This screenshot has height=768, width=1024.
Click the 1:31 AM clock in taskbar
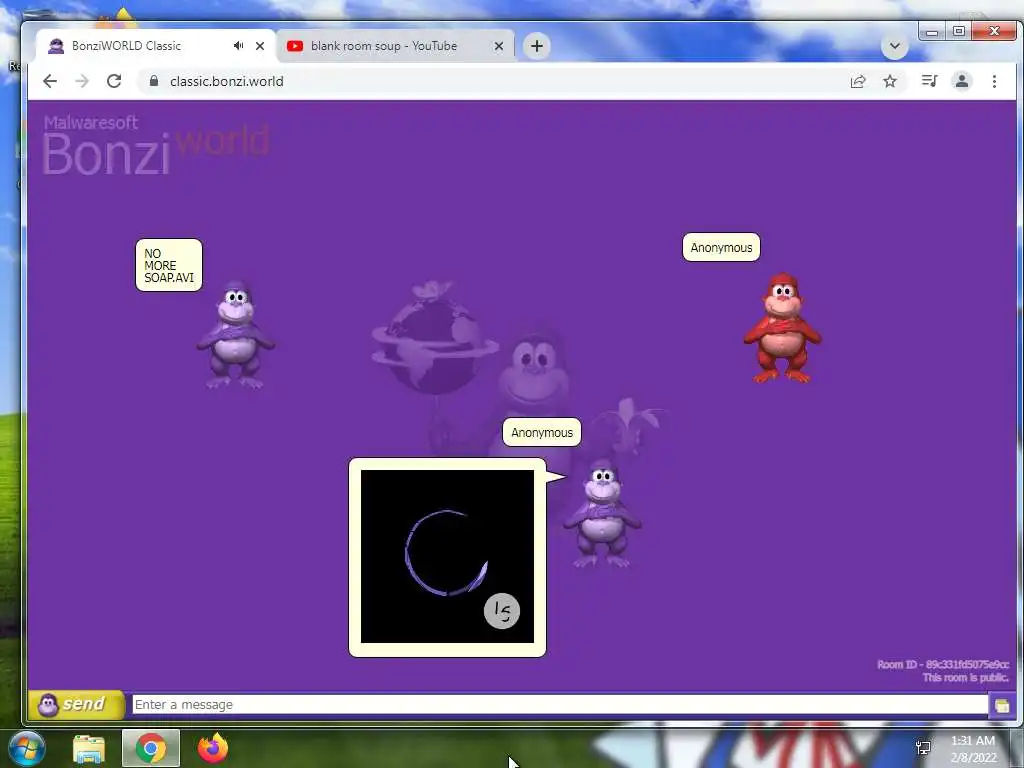972,741
